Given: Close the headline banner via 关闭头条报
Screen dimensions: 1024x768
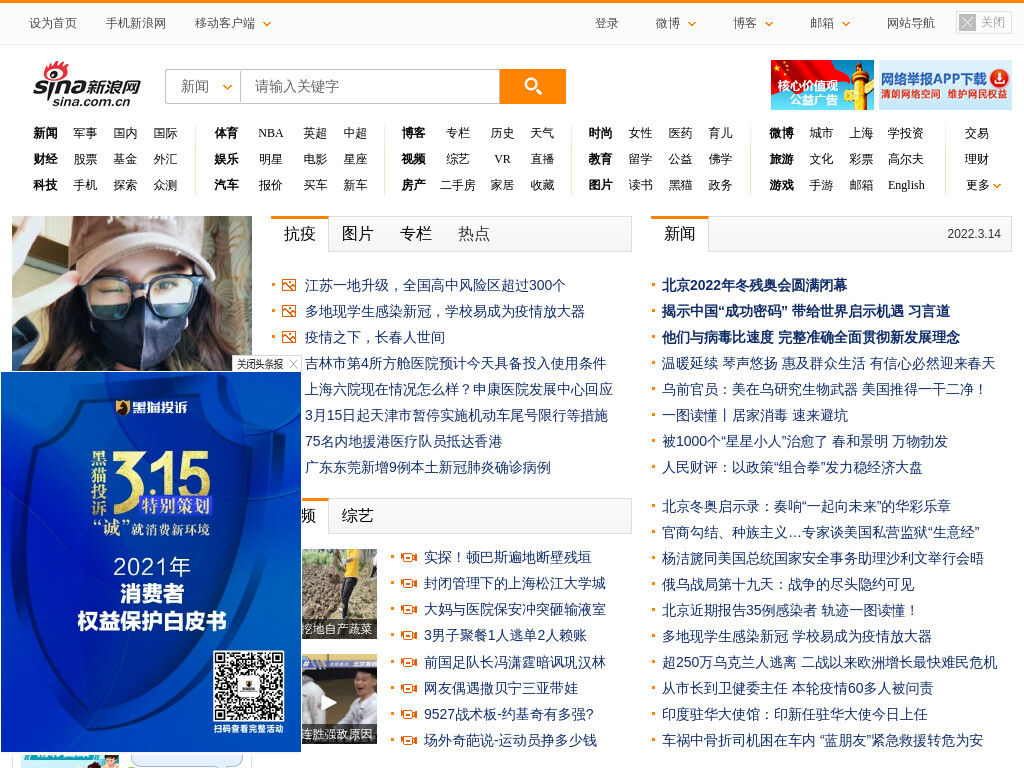Looking at the screenshot, I should pyautogui.click(x=266, y=364).
